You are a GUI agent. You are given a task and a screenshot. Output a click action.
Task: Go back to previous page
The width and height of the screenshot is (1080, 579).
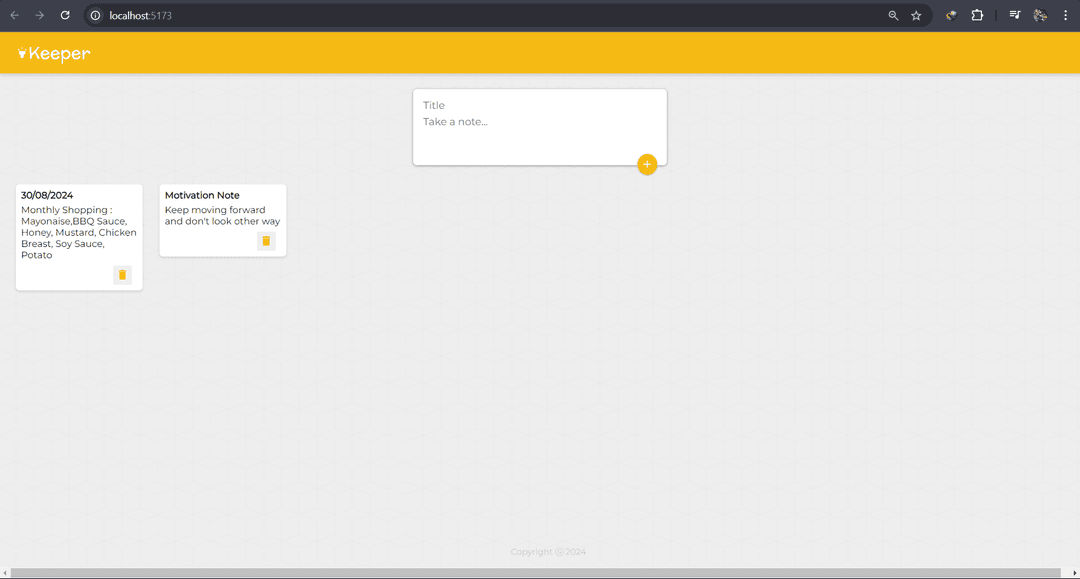pos(14,15)
